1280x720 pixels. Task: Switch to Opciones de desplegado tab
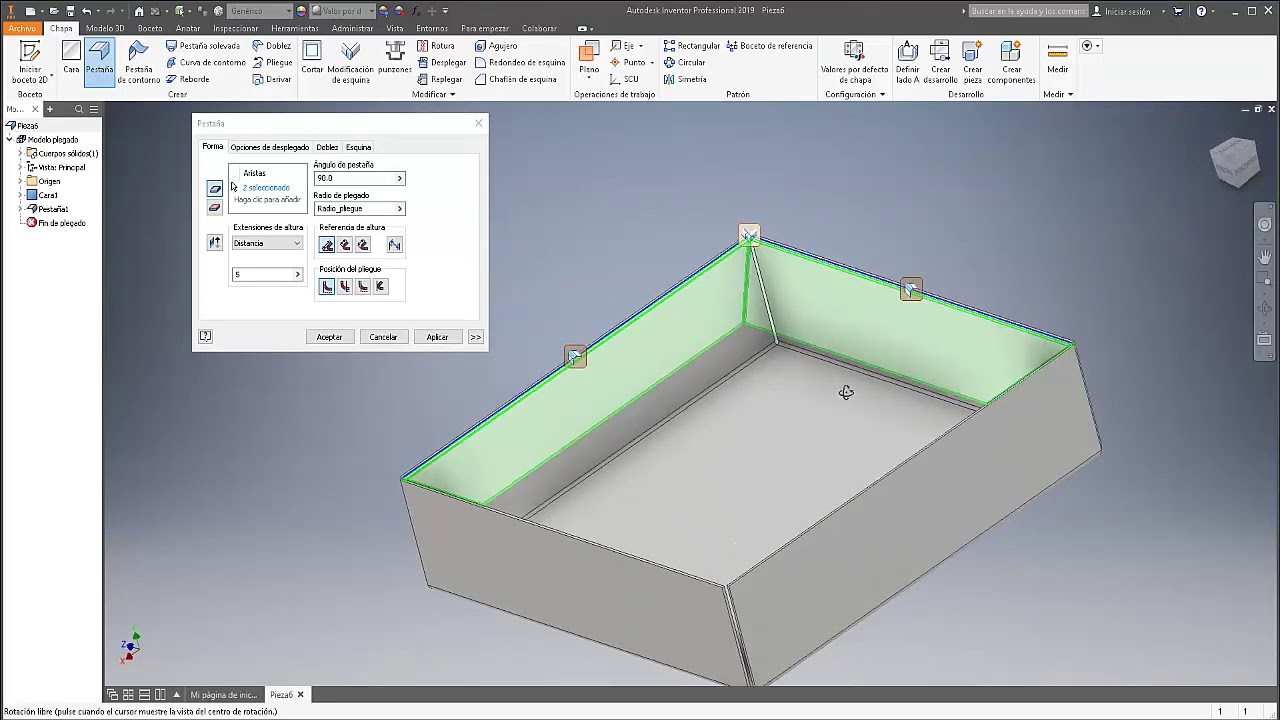[x=270, y=147]
